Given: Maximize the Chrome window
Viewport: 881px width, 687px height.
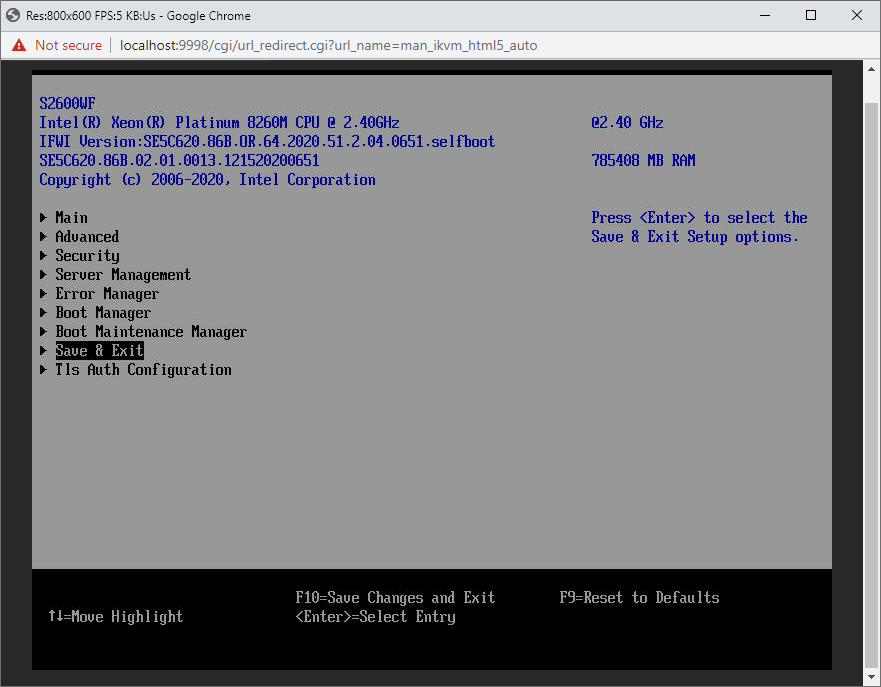Looking at the screenshot, I should pyautogui.click(x=811, y=15).
